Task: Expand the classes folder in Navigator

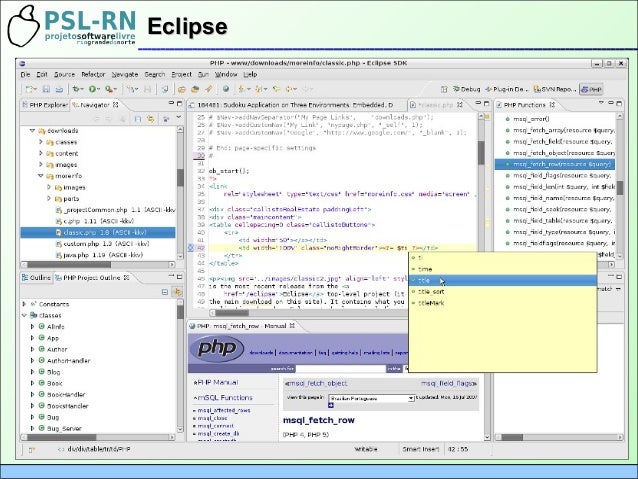Action: (x=41, y=142)
